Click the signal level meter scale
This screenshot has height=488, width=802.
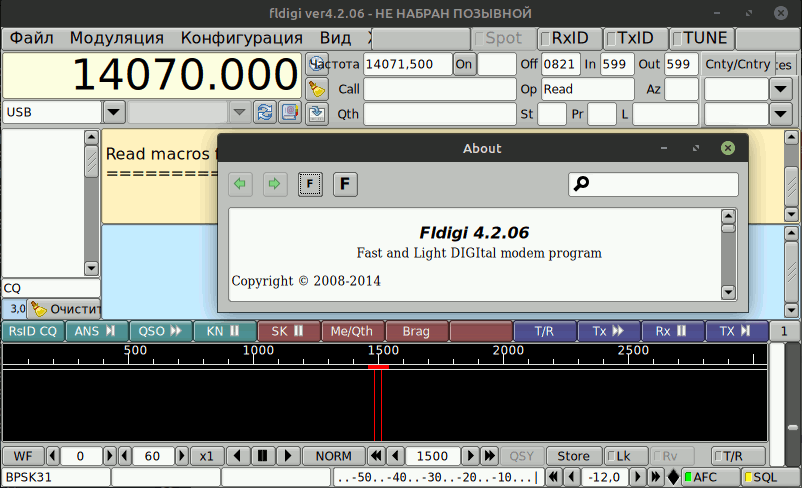[437, 477]
